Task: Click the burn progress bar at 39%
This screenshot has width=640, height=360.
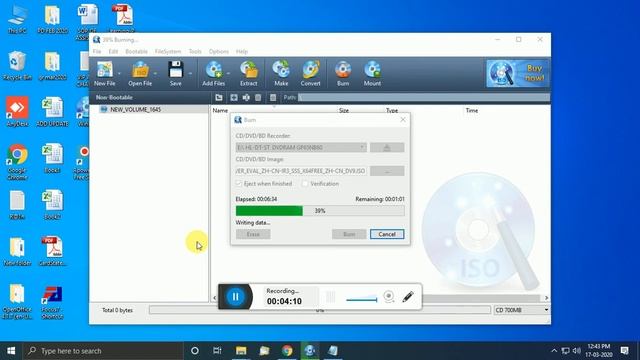Action: [x=320, y=211]
